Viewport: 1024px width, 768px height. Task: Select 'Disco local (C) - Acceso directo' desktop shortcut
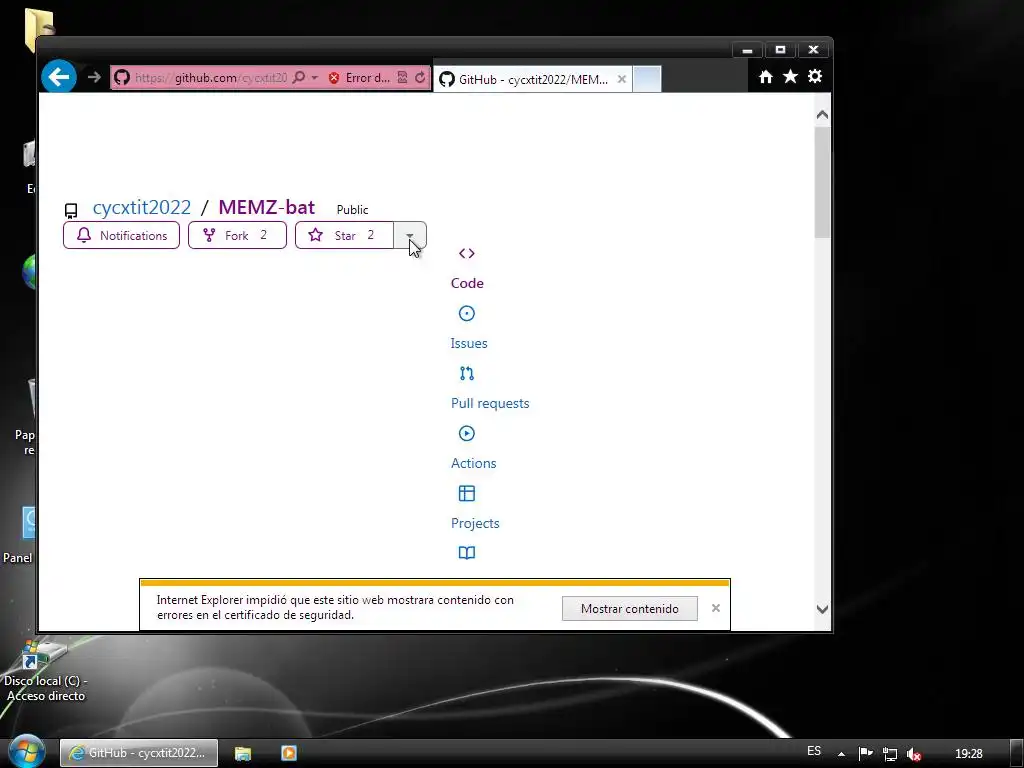click(x=46, y=673)
